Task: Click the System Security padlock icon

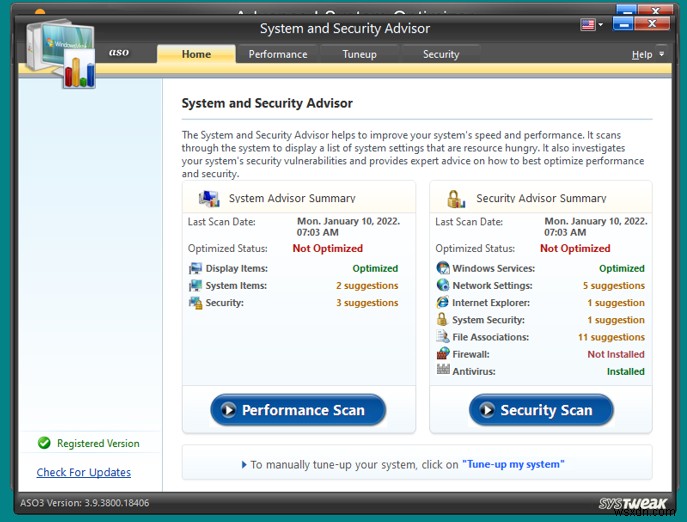Action: (x=443, y=320)
